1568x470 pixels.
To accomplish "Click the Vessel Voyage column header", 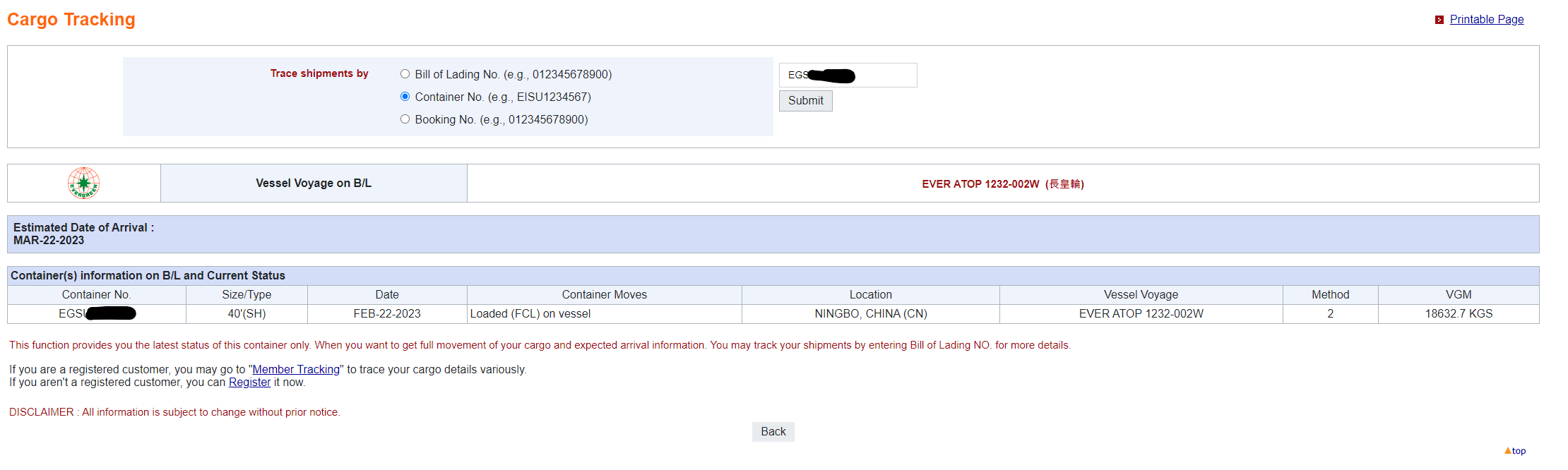I will pos(1141,295).
